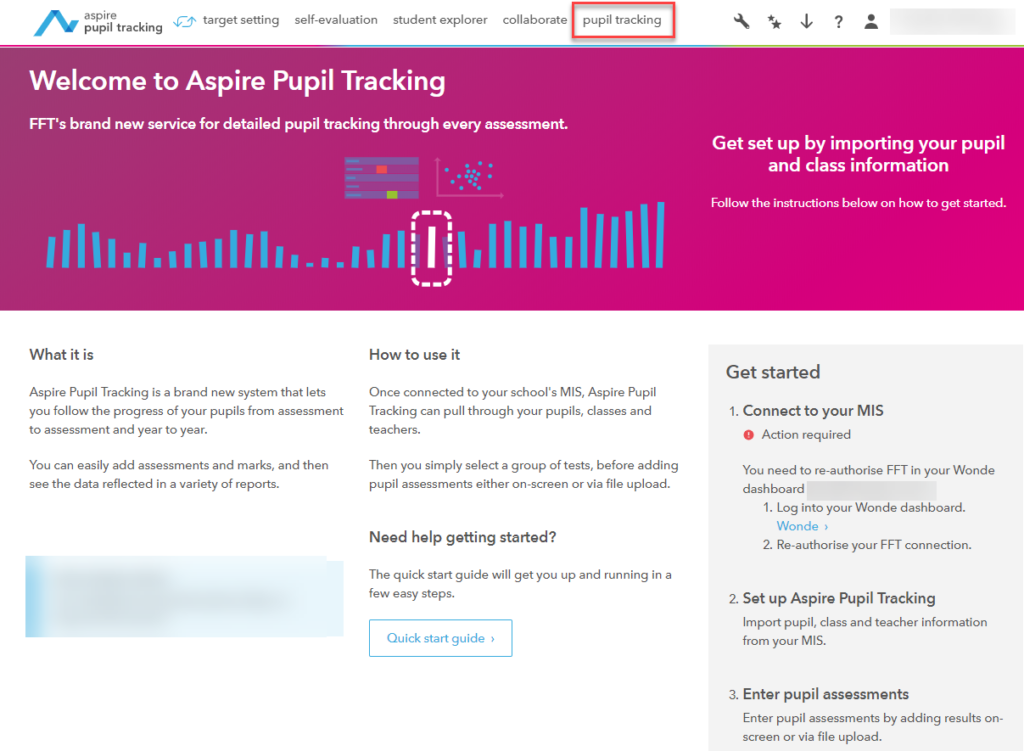Click the Connect to your MIS step

(813, 411)
